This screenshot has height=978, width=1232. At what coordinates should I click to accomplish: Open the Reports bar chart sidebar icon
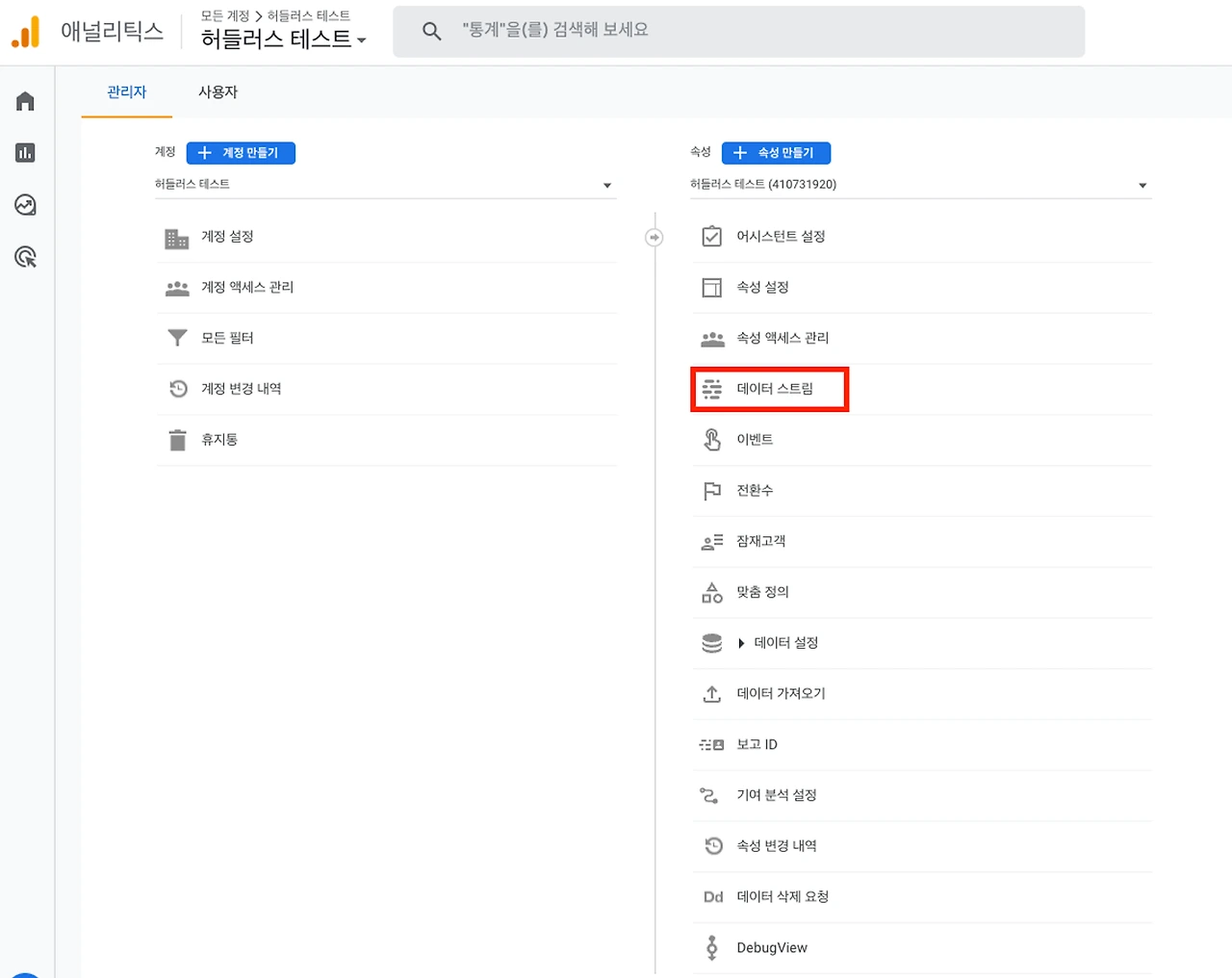coord(26,153)
